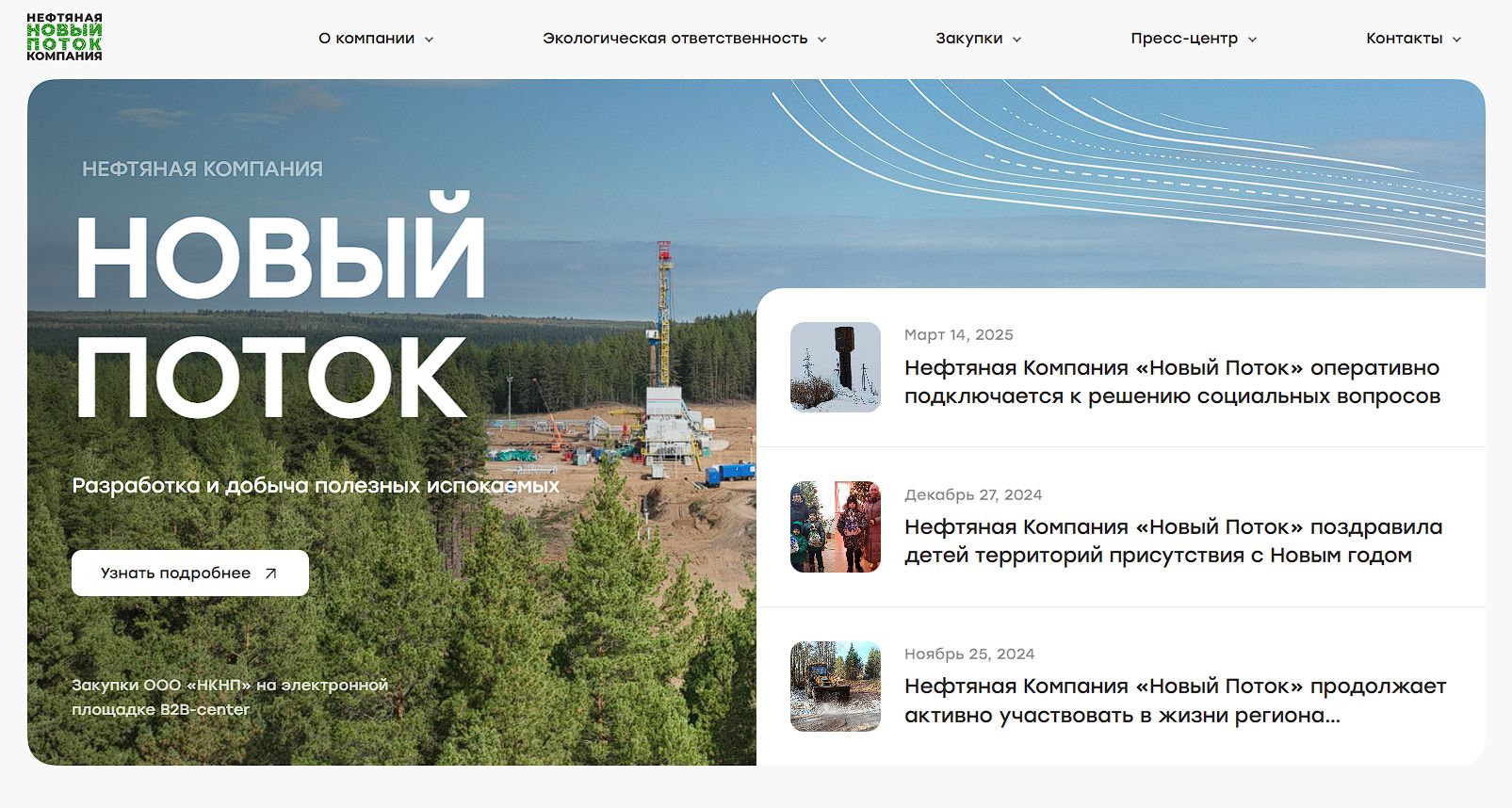Expand the chevron beside «Экологическая ответственность»
1512x808 pixels.
821,40
